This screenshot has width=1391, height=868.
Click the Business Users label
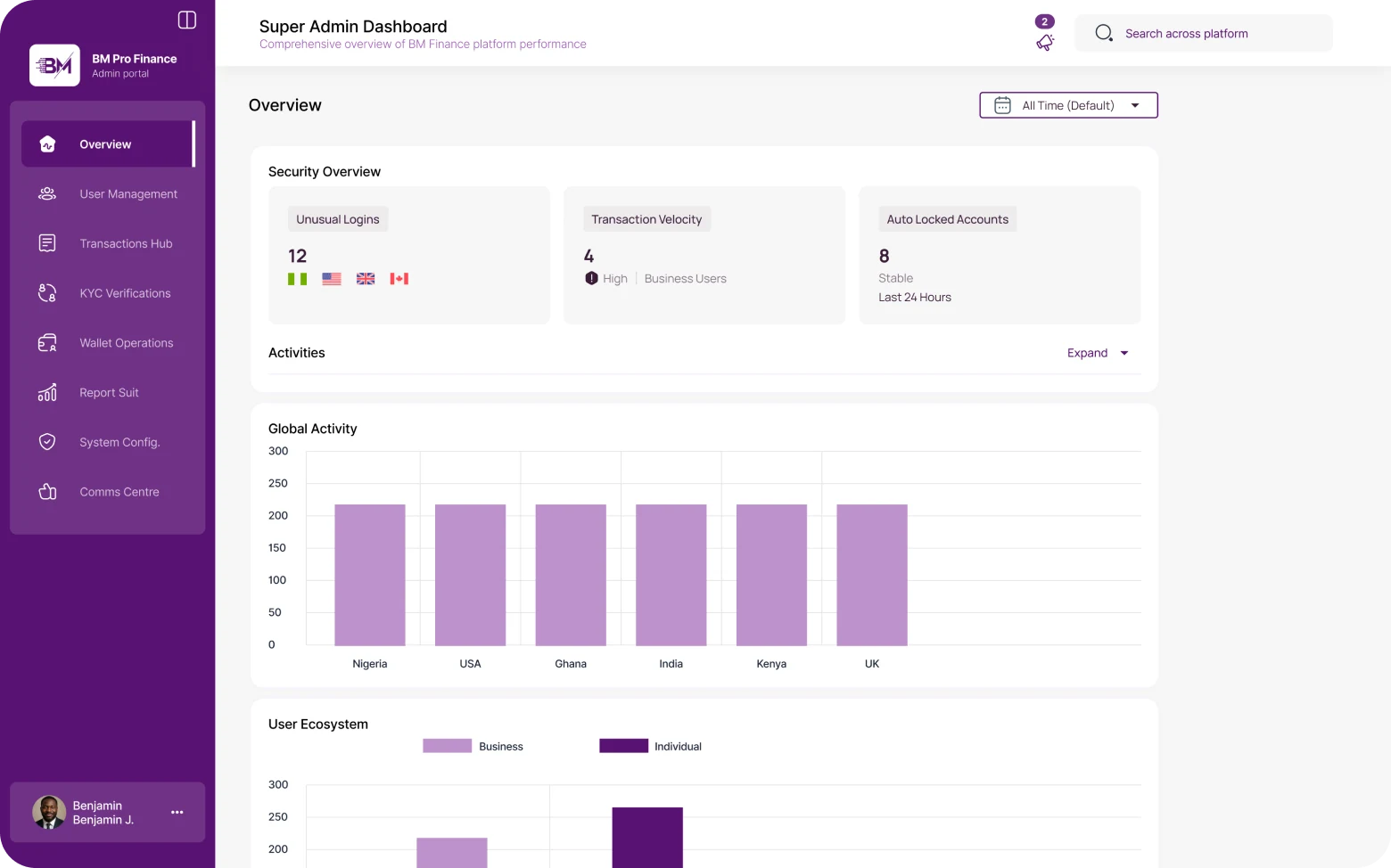pos(686,279)
